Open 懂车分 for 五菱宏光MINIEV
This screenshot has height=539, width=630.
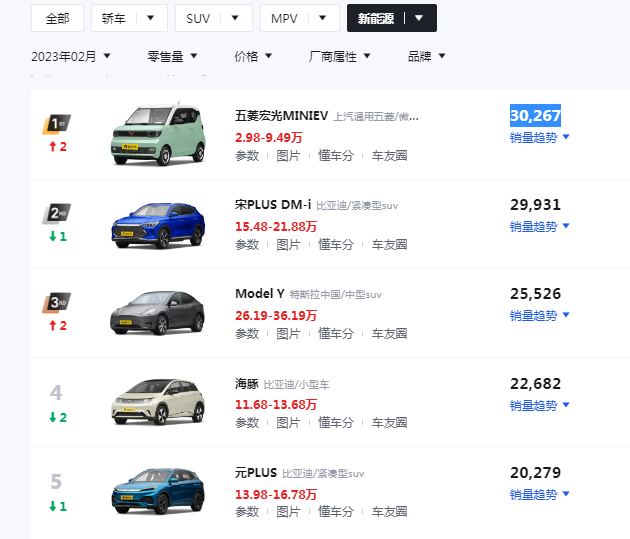[x=336, y=155]
